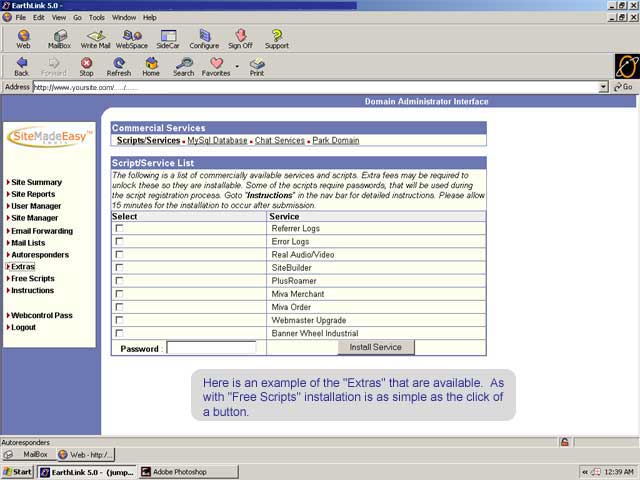
Task: Tick the Miva Merchant checkbox
Action: tap(120, 294)
